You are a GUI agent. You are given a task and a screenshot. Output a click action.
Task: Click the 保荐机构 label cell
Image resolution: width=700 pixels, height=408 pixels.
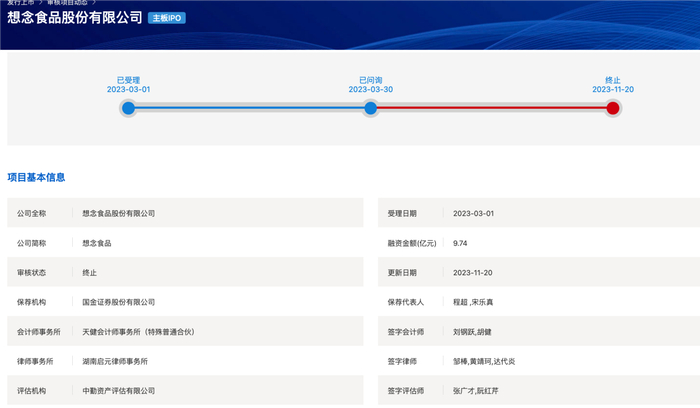[31, 302]
